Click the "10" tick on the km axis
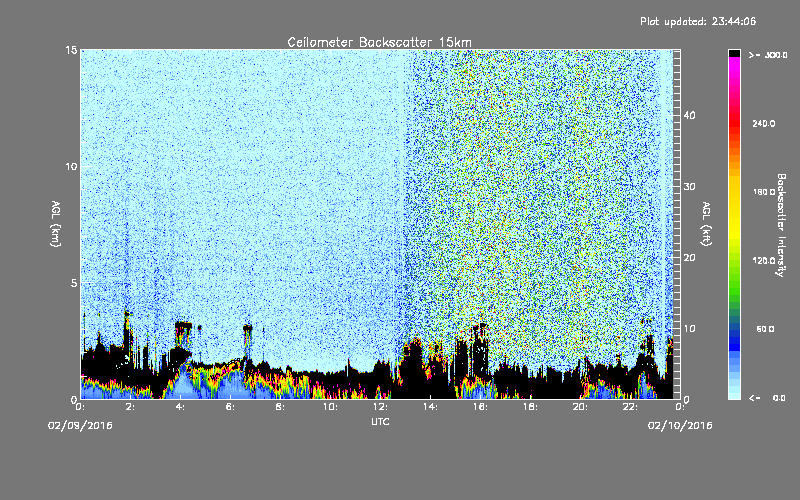The image size is (800, 500). coord(71,166)
